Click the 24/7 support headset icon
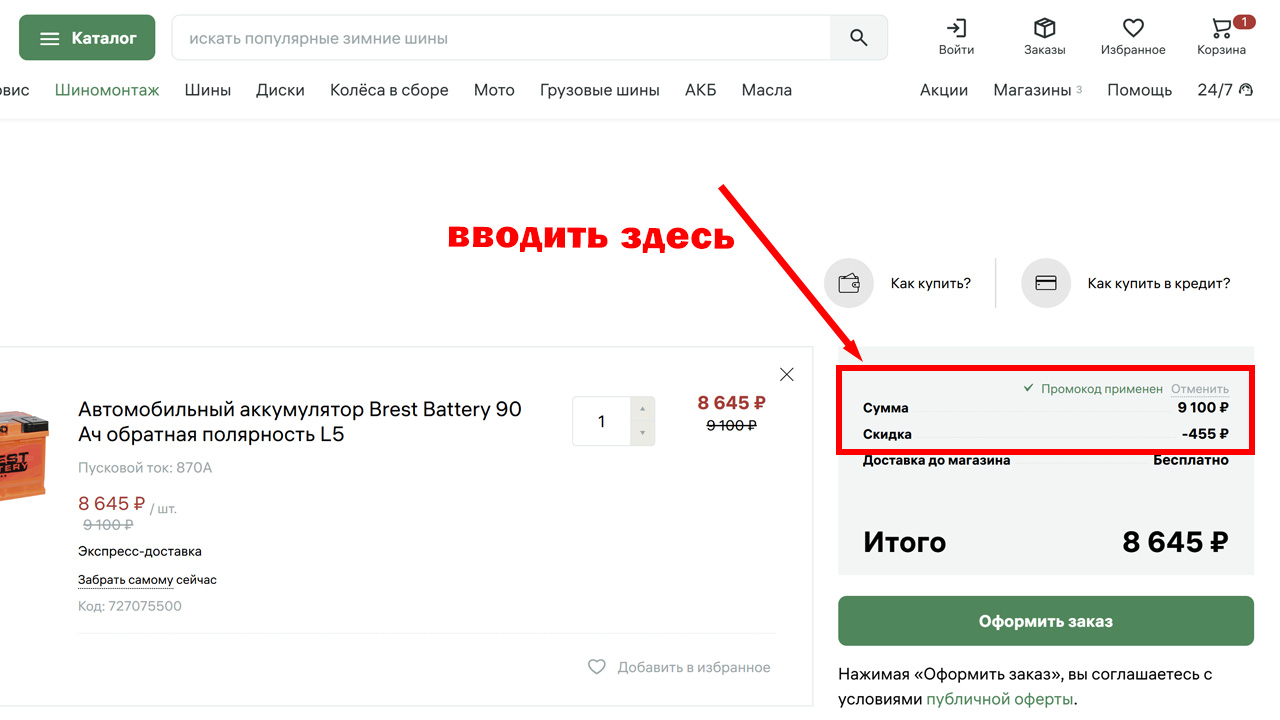Image resolution: width=1280 pixels, height=720 pixels. (x=1245, y=90)
